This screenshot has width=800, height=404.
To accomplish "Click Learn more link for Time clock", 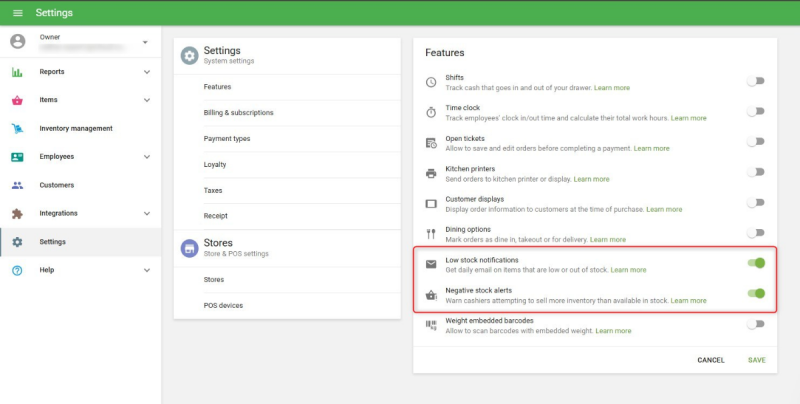I will click(688, 118).
